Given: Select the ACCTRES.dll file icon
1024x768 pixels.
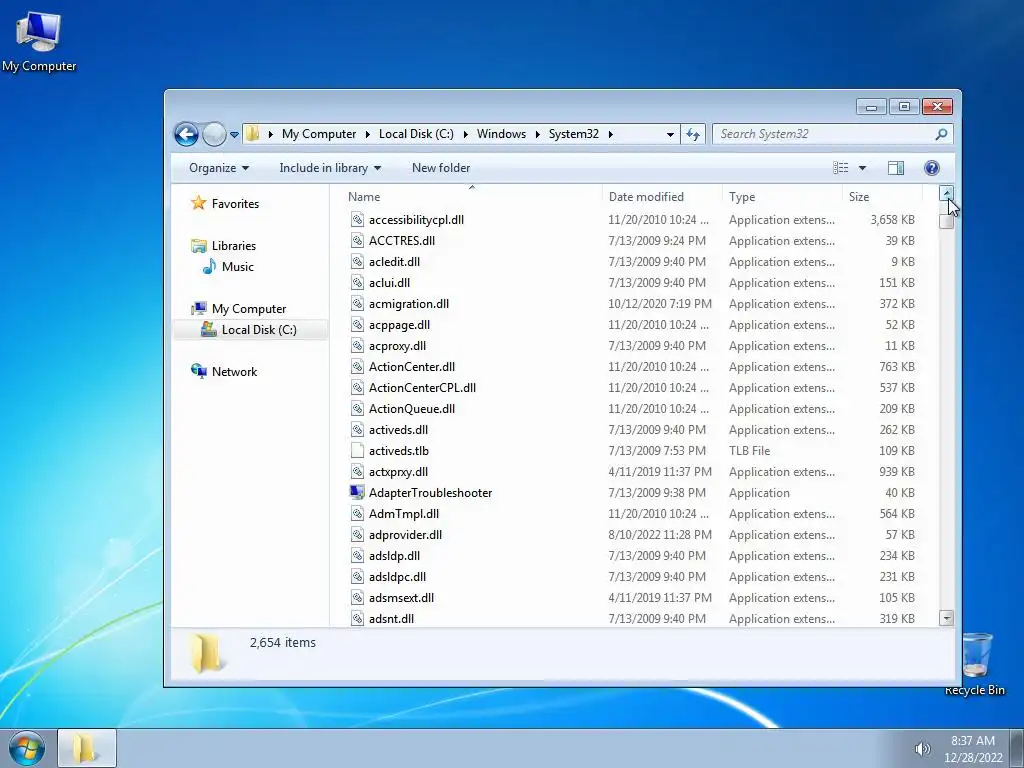Looking at the screenshot, I should 357,240.
